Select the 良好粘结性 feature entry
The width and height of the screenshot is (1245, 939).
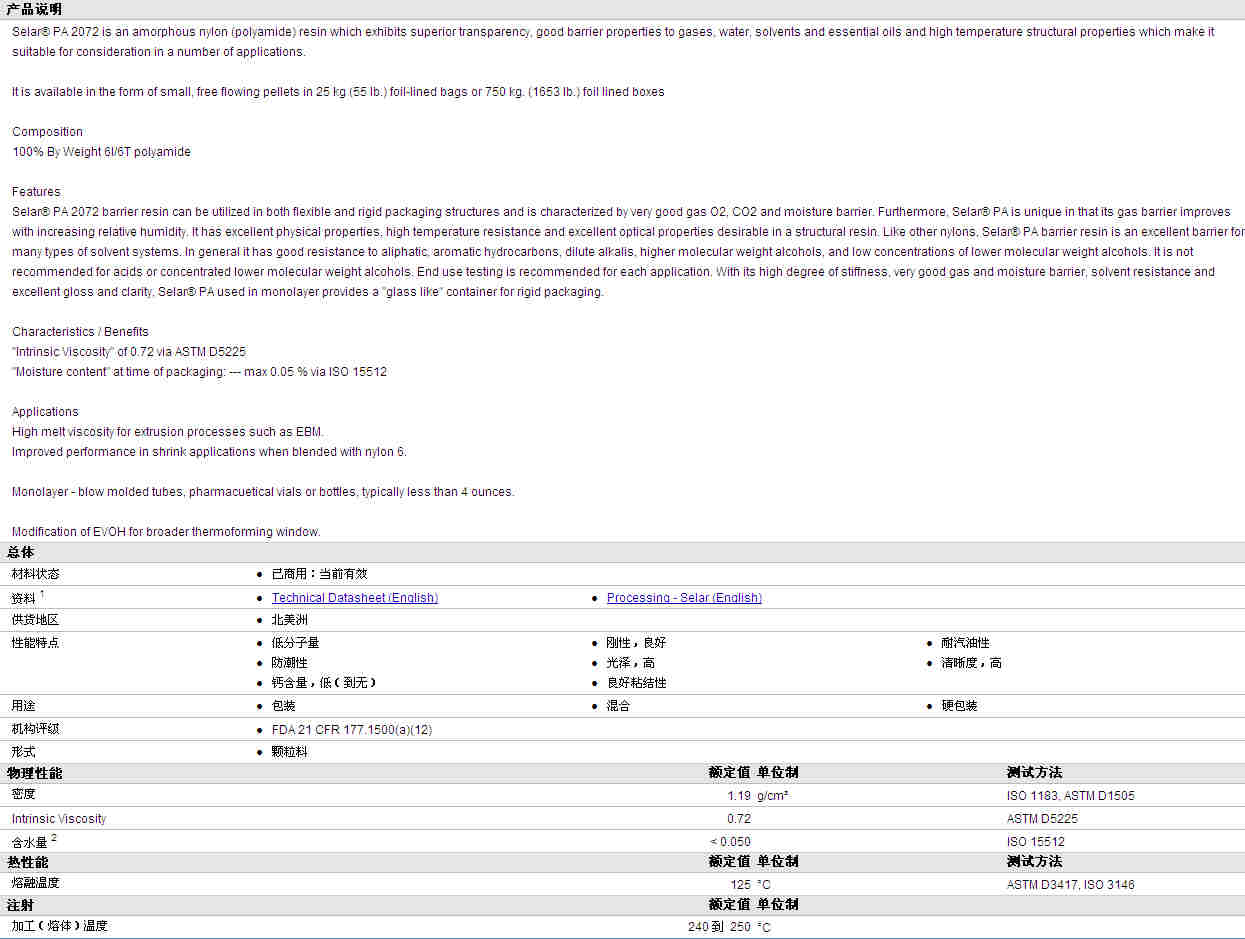pyautogui.click(x=637, y=683)
